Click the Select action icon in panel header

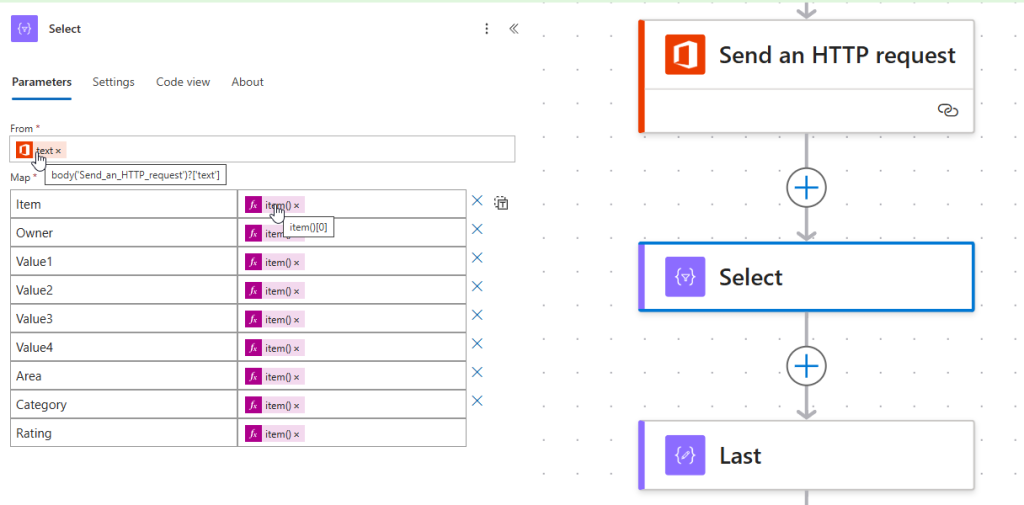tap(24, 29)
